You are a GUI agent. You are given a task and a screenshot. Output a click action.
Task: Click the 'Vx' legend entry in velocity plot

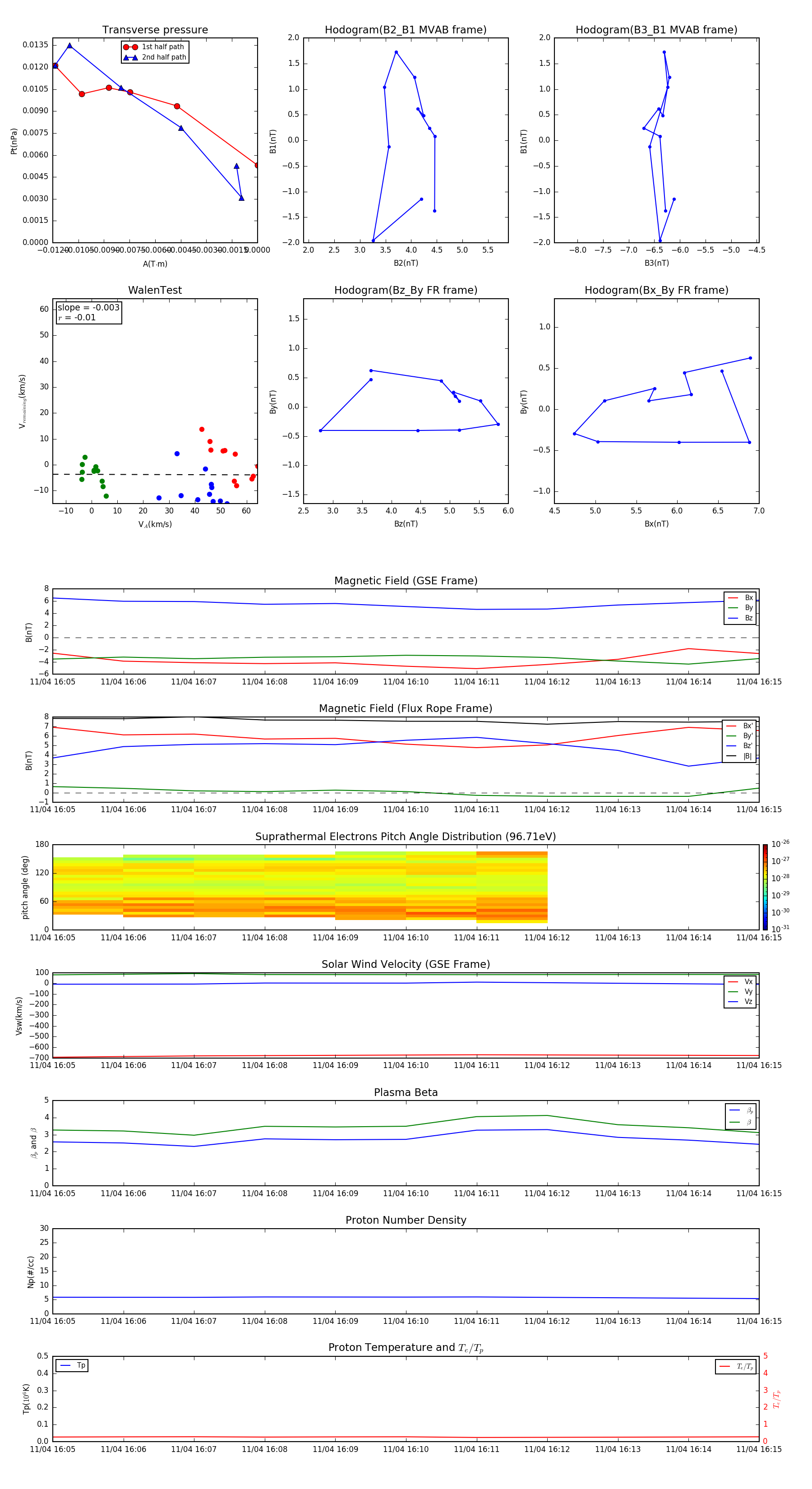pos(740,981)
